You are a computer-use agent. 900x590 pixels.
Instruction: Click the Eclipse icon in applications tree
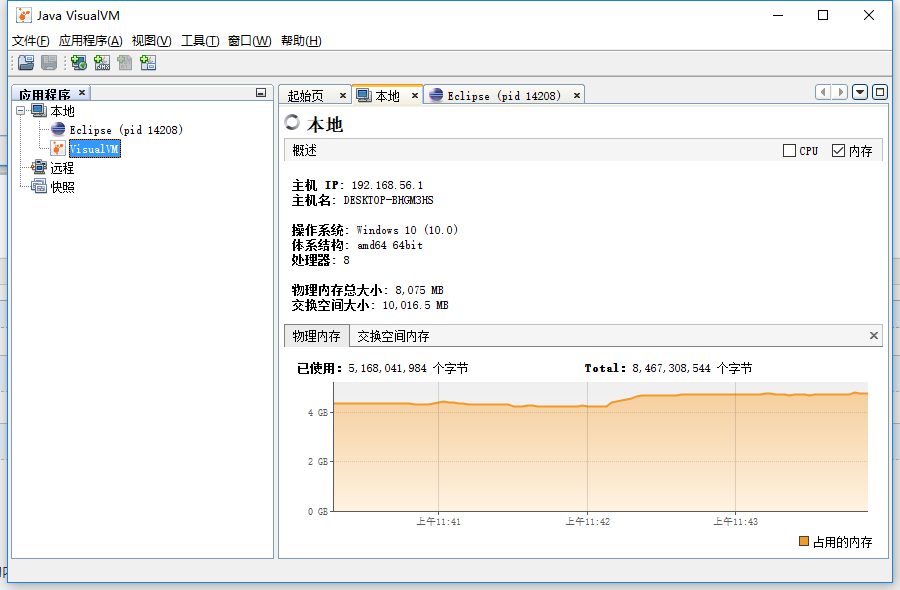(58, 129)
